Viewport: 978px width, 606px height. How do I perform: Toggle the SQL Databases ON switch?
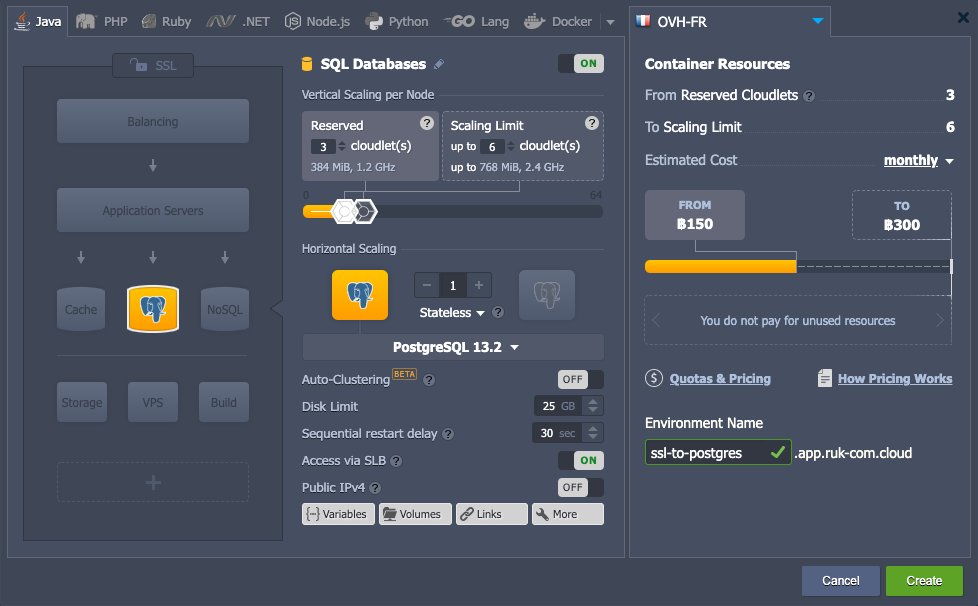pyautogui.click(x=581, y=64)
